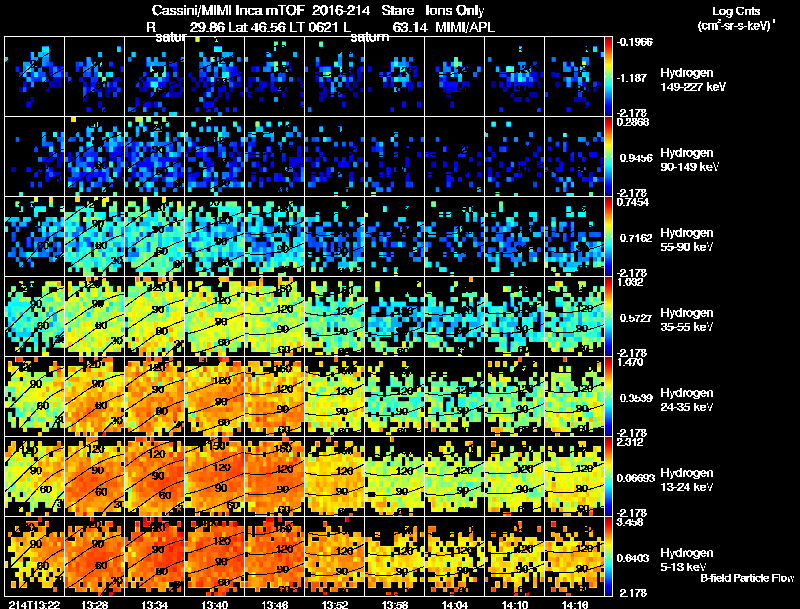
Task: Select the 13:40 panel in 13-24 keV row
Action: coord(215,476)
